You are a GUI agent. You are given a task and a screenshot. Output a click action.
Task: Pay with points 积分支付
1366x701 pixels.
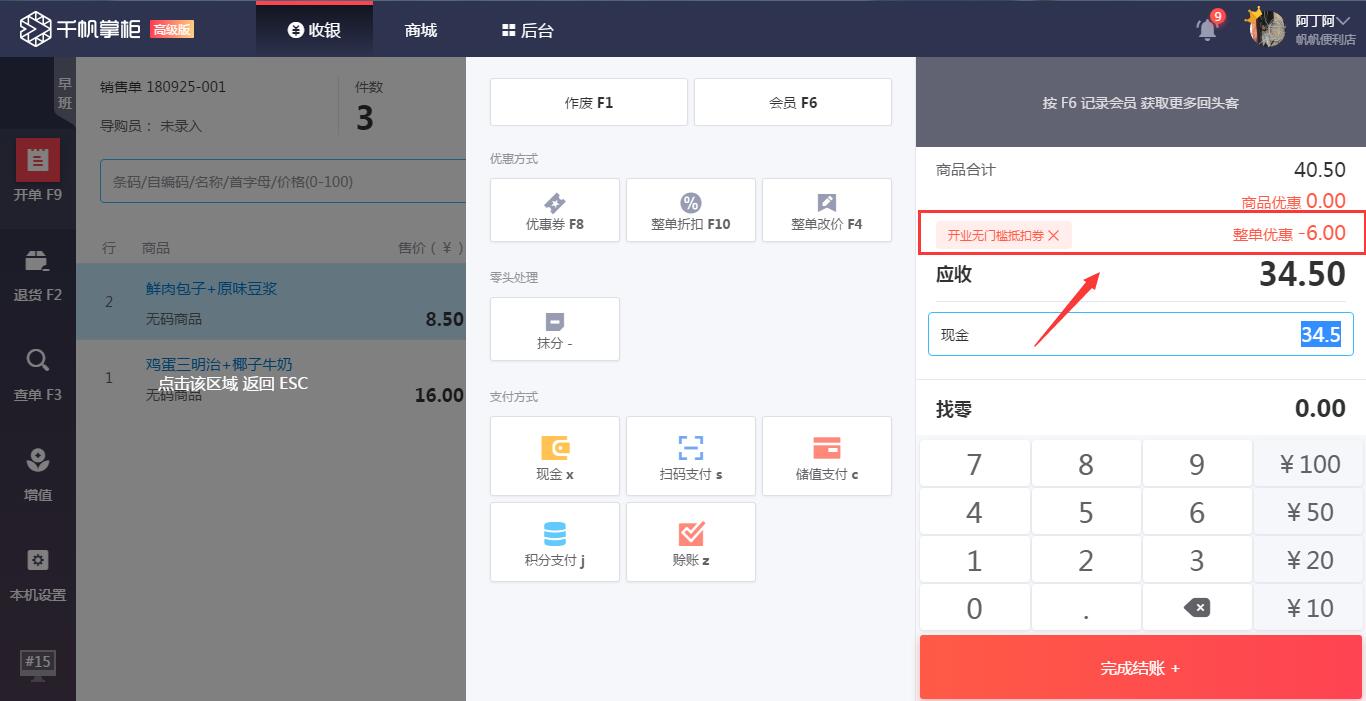click(554, 542)
